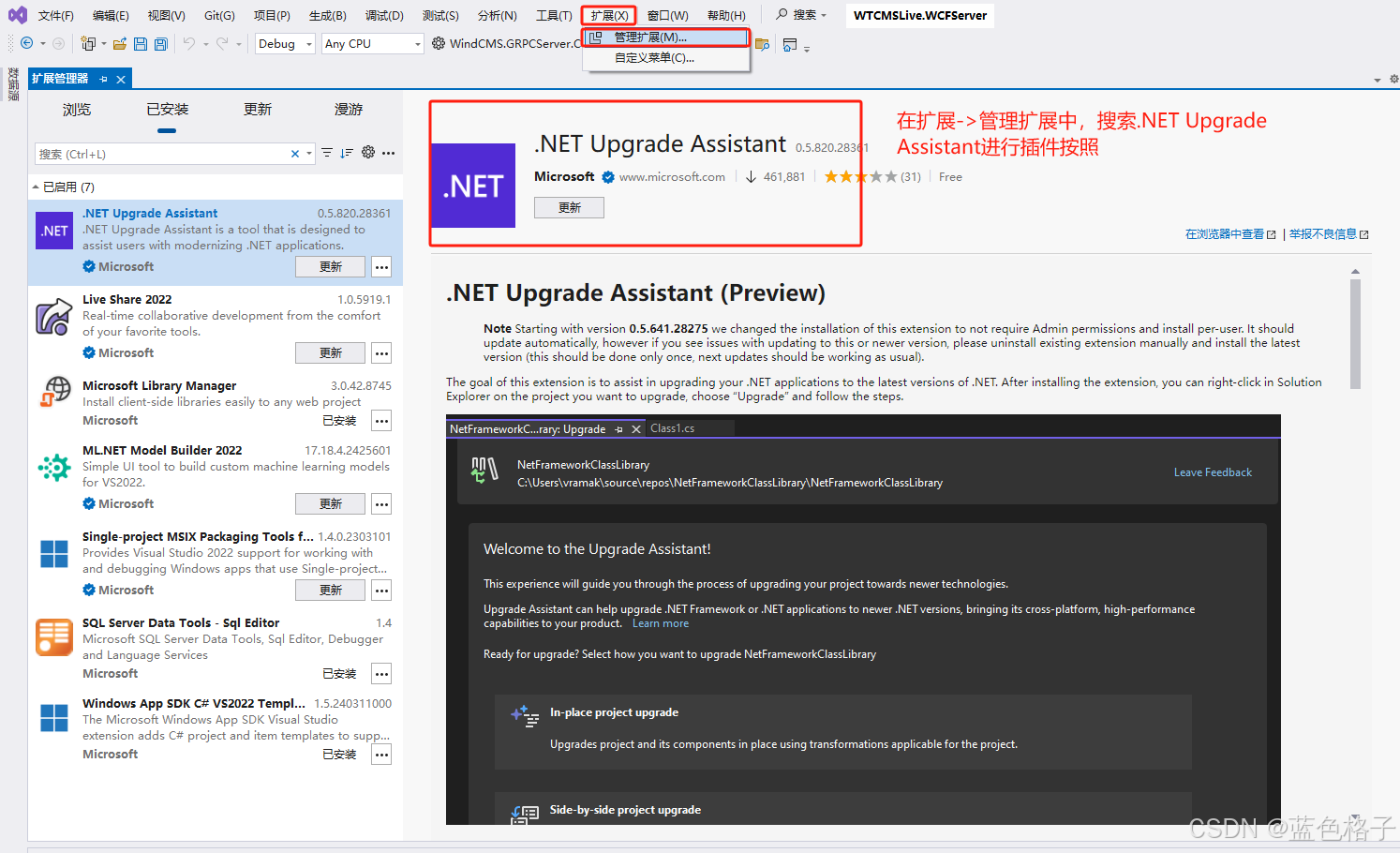Click the gear icon before WindCMS.GRPCServer
The height and width of the screenshot is (853, 1400).
[x=439, y=43]
